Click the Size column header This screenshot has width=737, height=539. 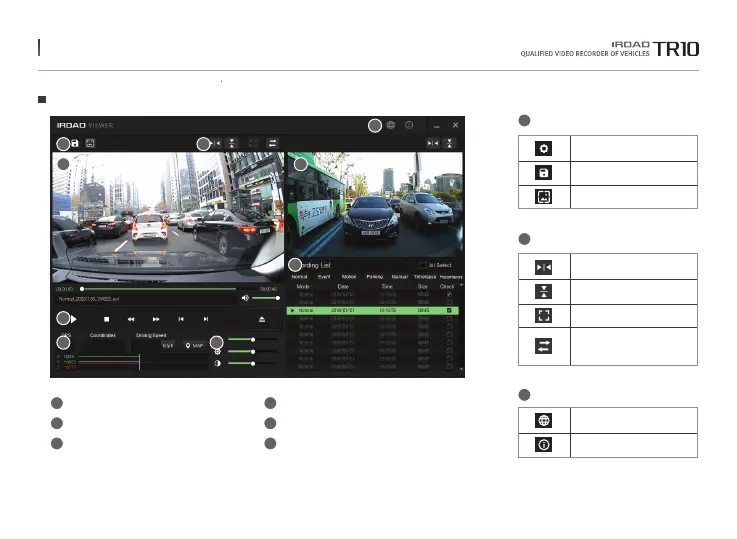[423, 286]
